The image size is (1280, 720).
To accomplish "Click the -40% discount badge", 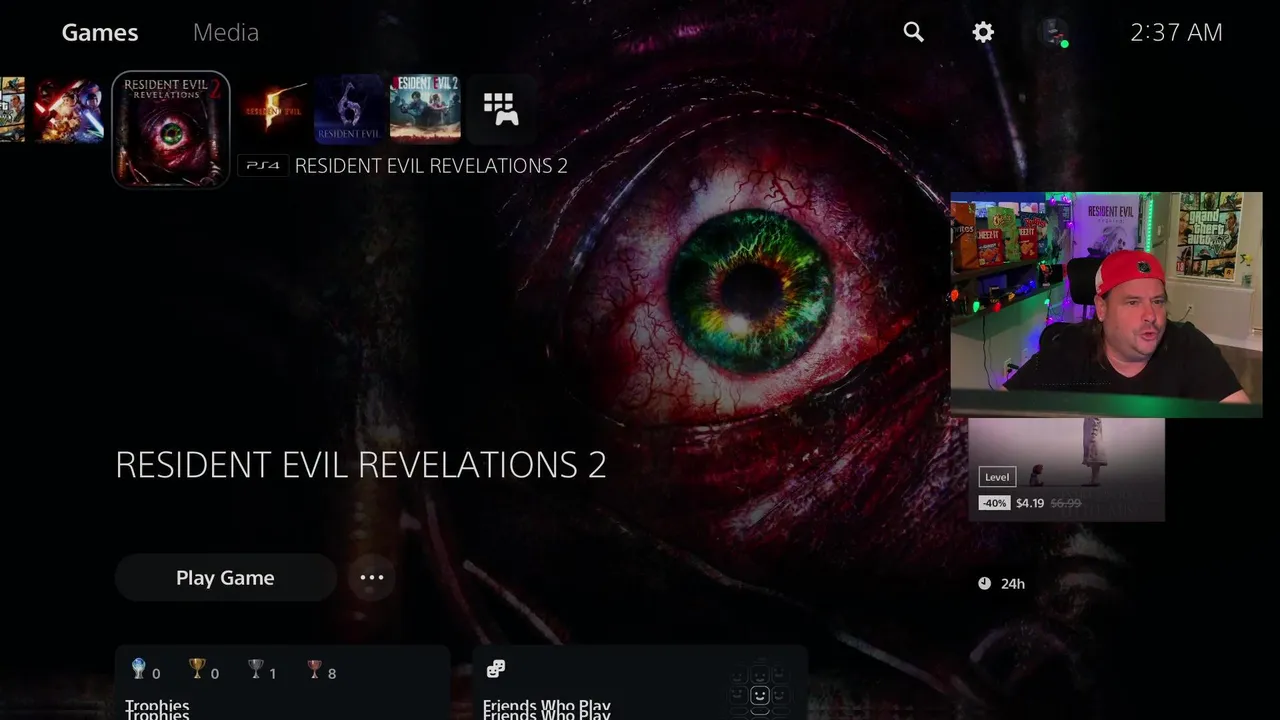I will 994,503.
